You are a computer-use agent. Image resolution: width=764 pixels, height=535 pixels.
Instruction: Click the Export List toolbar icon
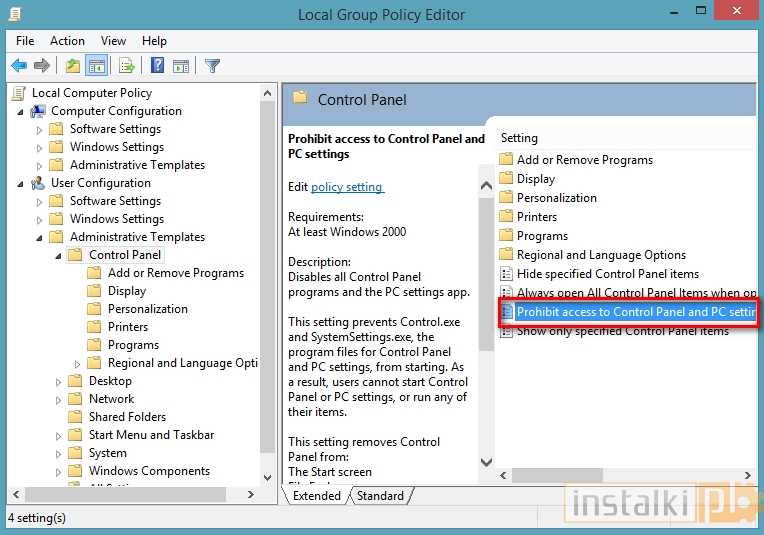coord(127,65)
